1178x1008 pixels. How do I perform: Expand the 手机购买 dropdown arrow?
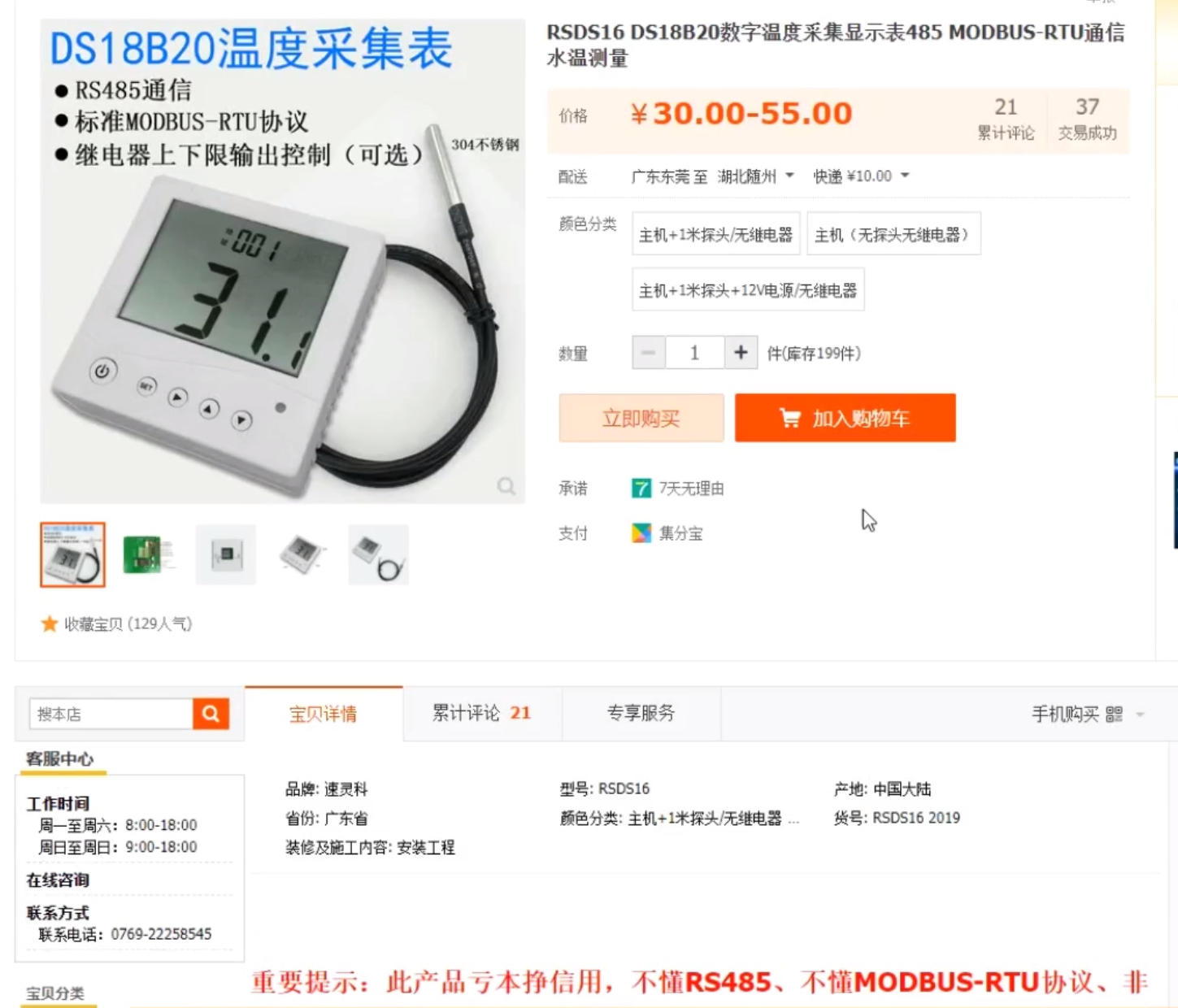tap(1140, 715)
